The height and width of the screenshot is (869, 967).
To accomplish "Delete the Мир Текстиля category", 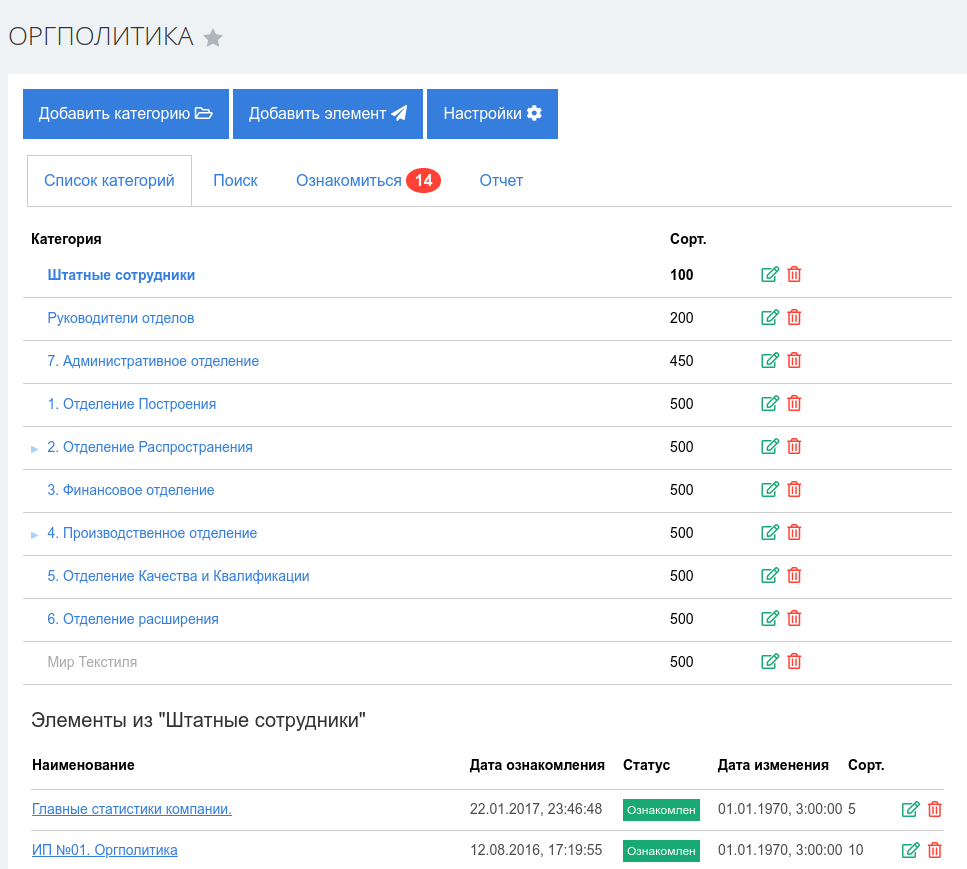I will tap(794, 662).
